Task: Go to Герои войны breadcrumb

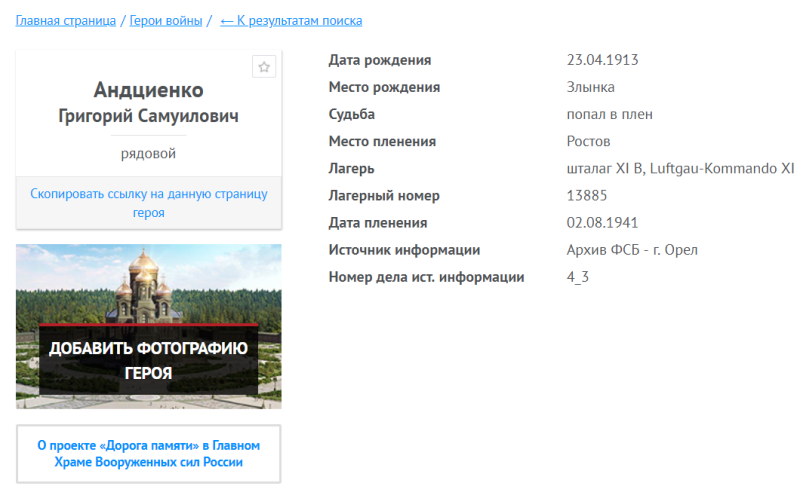Action: pos(166,21)
